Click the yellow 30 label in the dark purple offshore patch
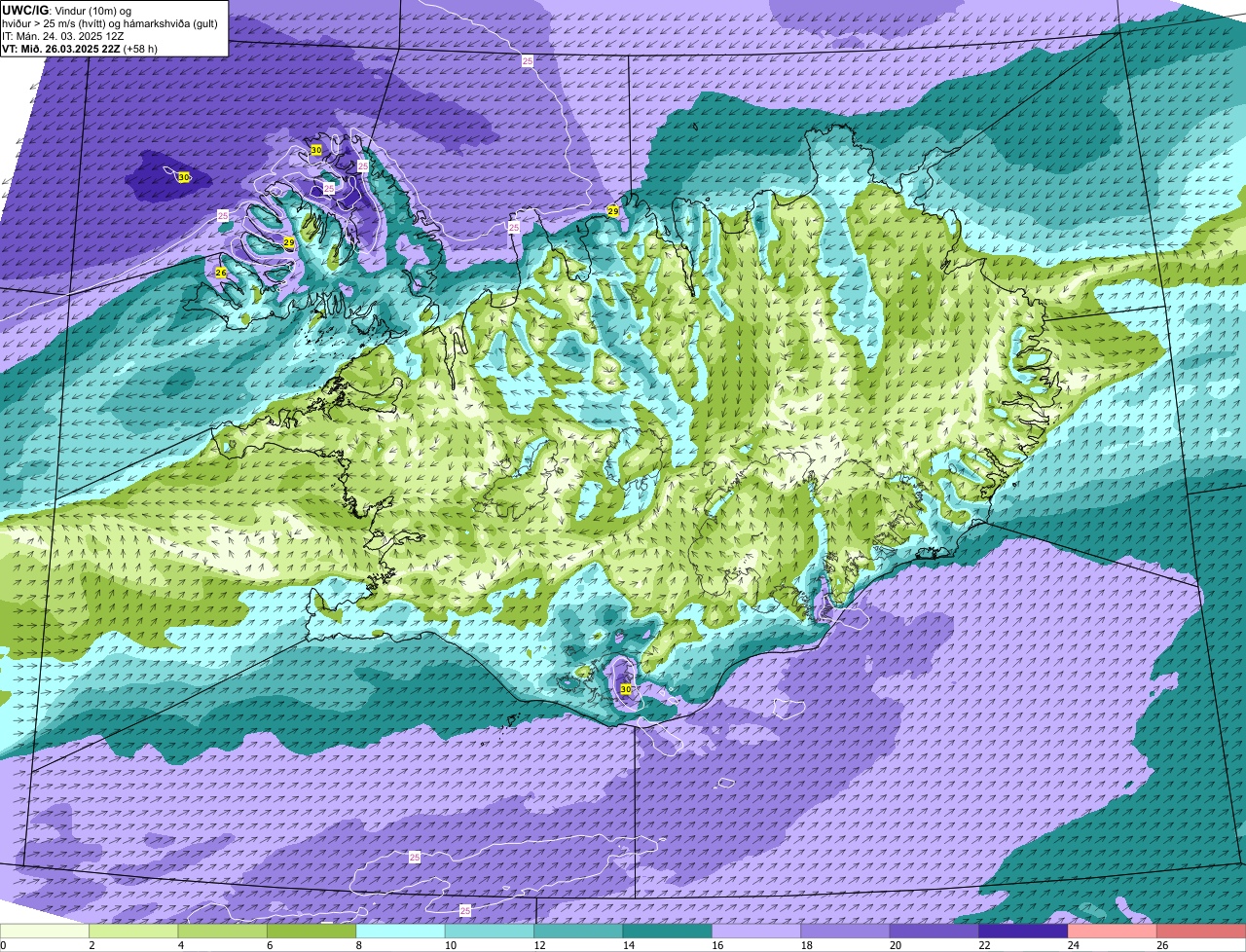 [x=183, y=177]
